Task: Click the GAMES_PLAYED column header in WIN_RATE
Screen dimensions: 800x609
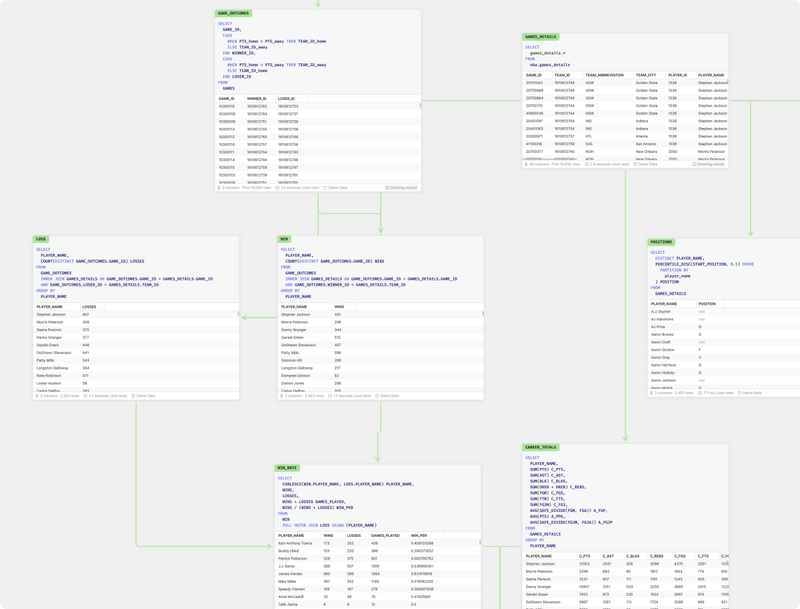Action: tap(385, 536)
